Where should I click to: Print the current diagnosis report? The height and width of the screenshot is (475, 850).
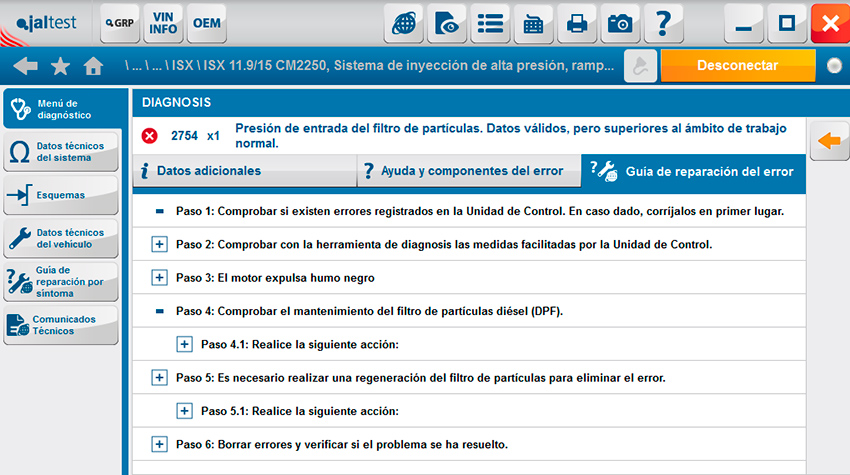tap(577, 23)
